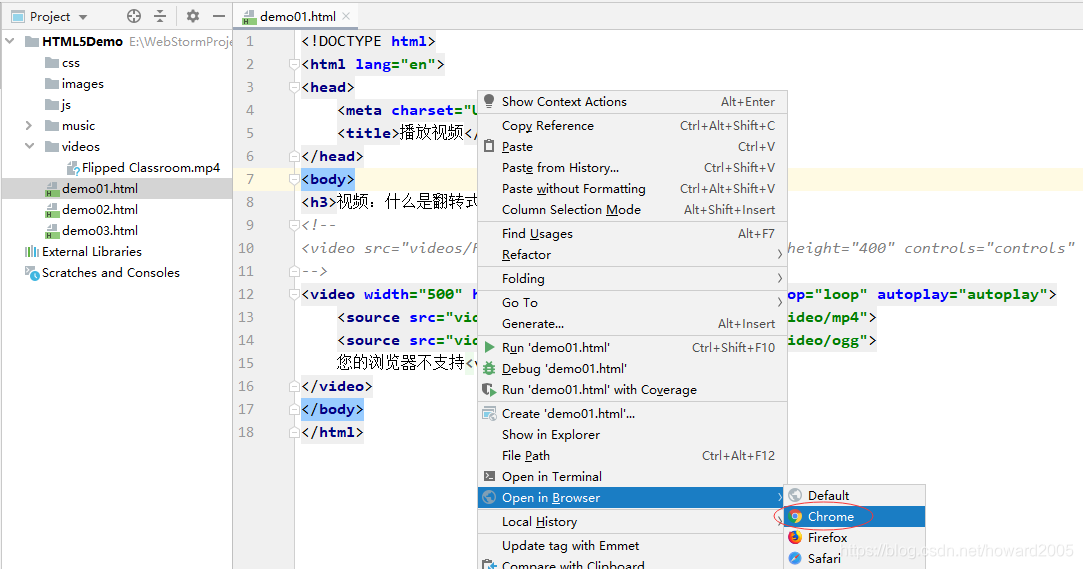Choose Paste from History...

632,168
